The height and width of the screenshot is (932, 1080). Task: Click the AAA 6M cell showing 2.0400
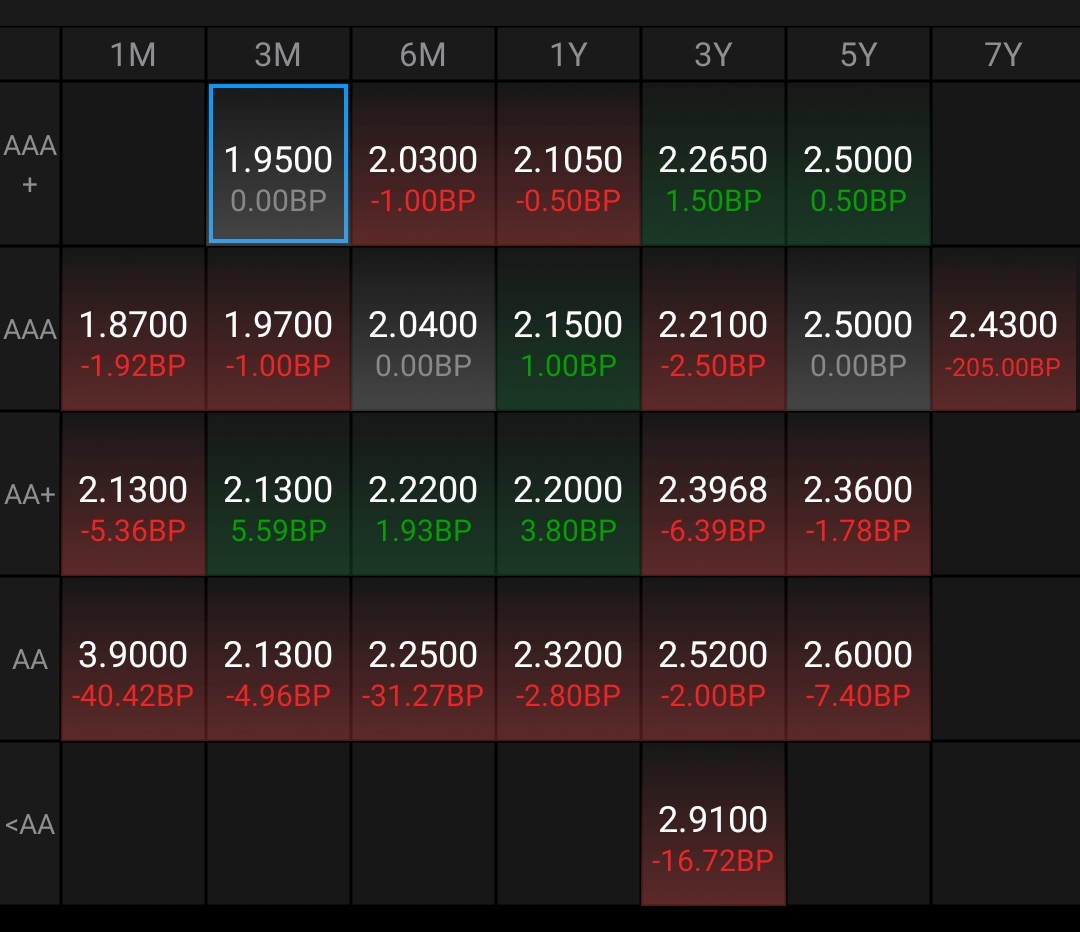click(423, 329)
